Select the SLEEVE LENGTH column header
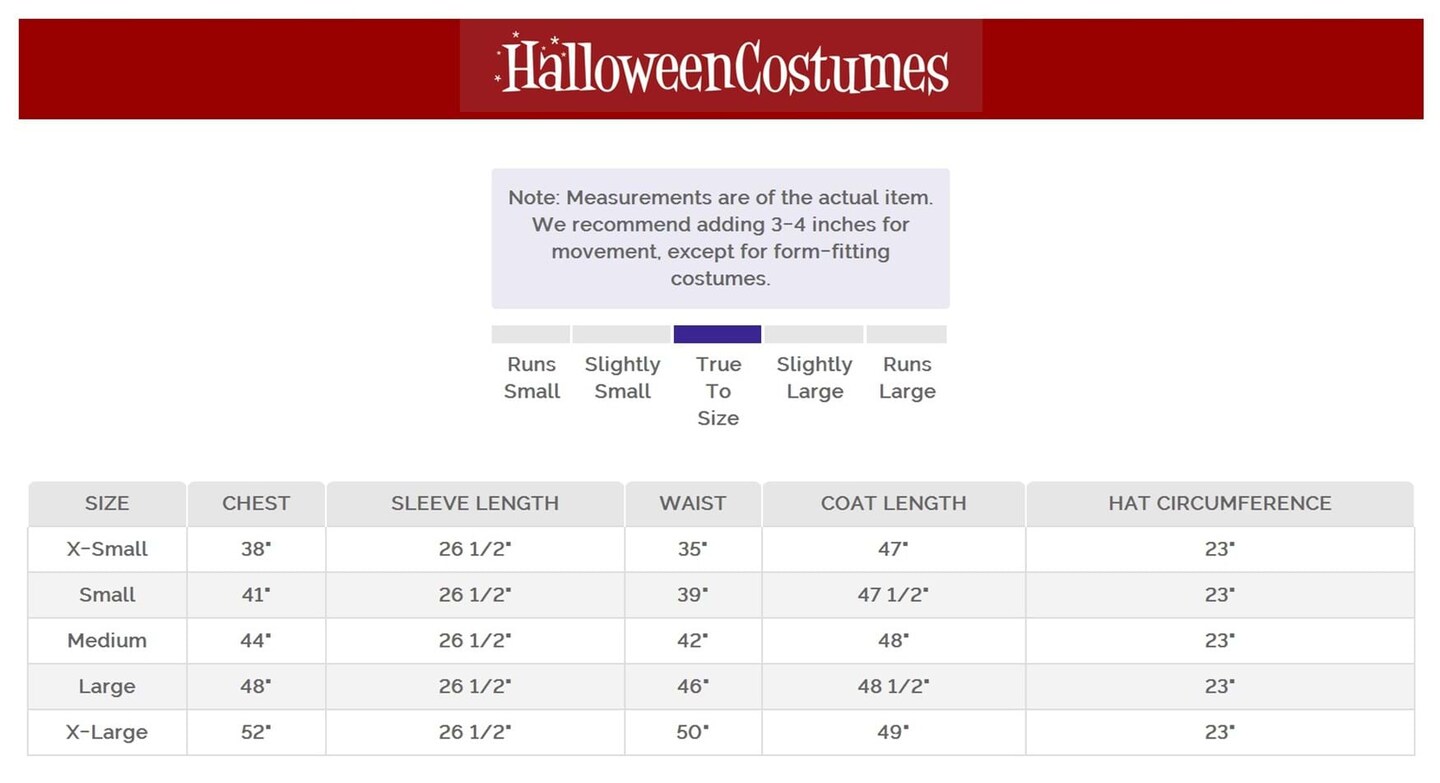The image size is (1440, 783). pyautogui.click(x=475, y=504)
